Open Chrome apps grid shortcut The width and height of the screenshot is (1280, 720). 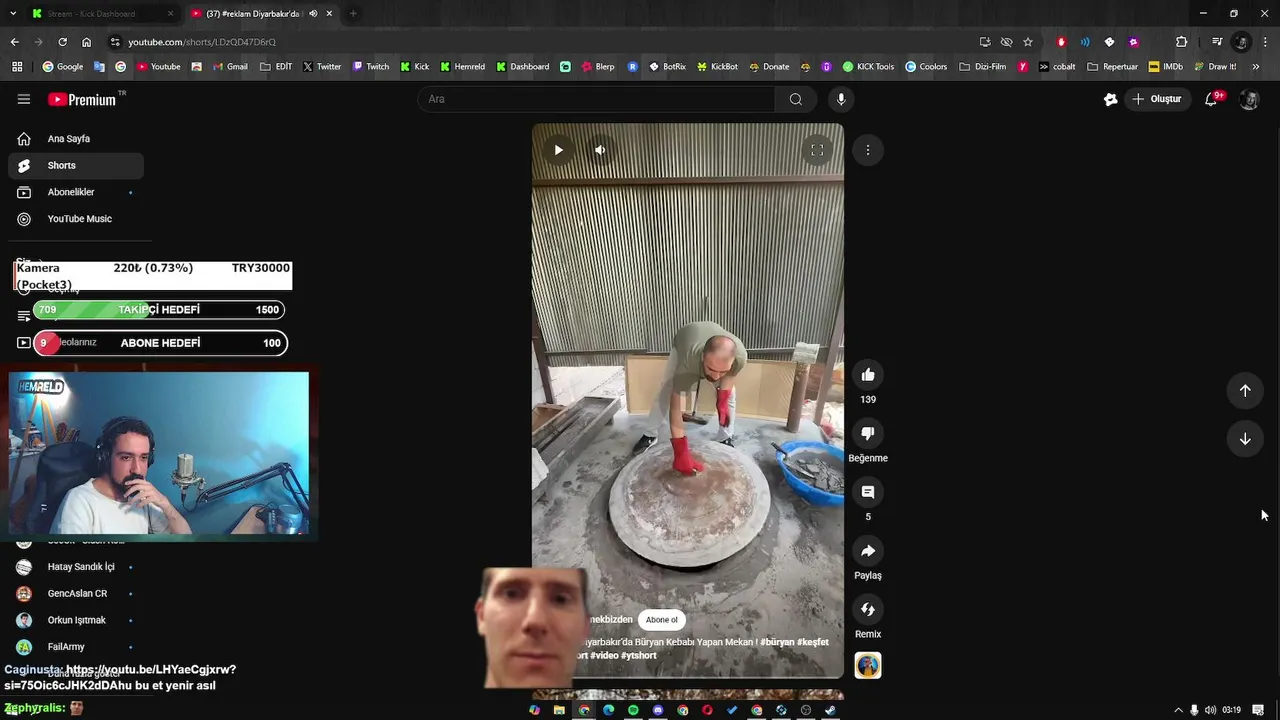coord(17,67)
